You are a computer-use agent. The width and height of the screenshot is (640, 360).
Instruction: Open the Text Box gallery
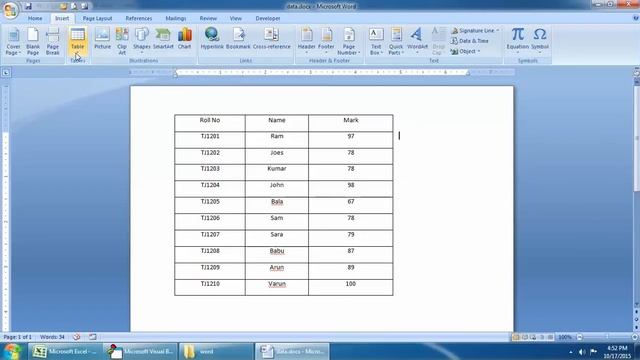[376, 41]
